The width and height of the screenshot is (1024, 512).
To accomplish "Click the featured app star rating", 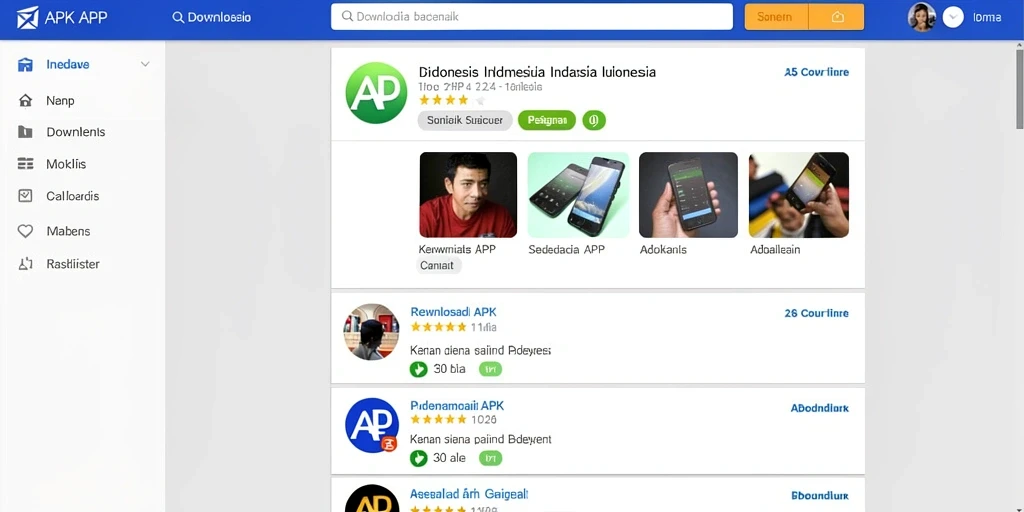I will (452, 100).
